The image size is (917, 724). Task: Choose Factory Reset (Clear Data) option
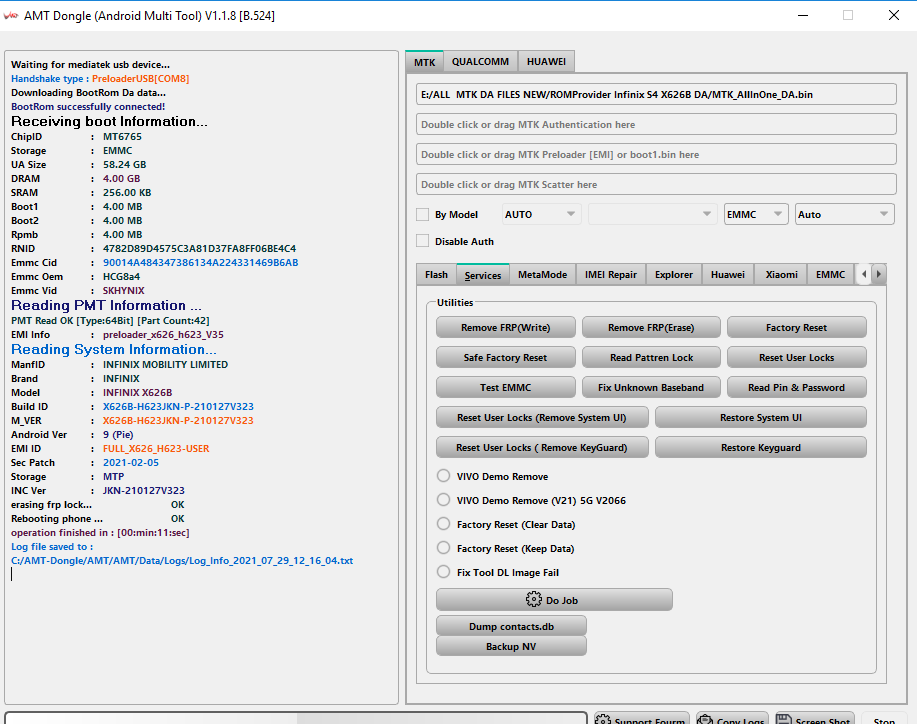pyautogui.click(x=444, y=524)
